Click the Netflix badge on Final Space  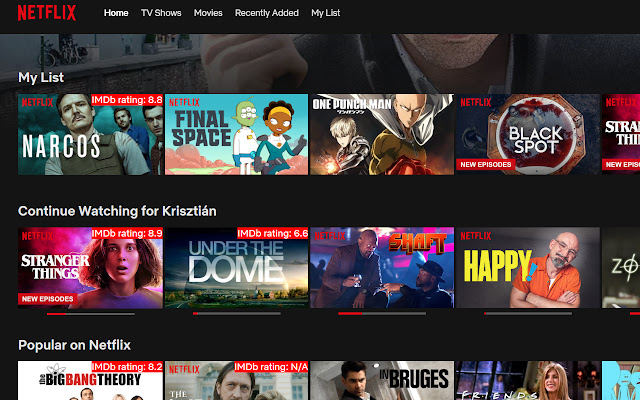coord(184,102)
